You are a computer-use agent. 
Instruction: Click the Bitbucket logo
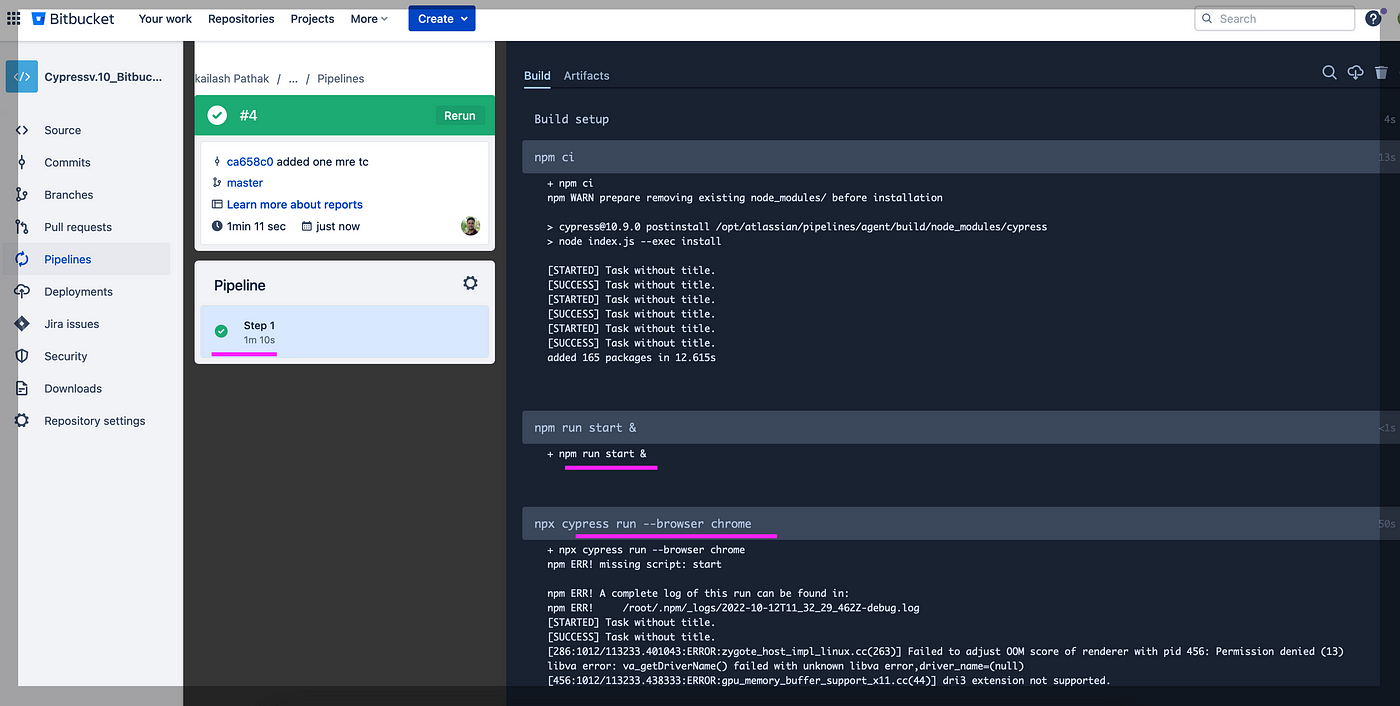pyautogui.click(x=73, y=19)
